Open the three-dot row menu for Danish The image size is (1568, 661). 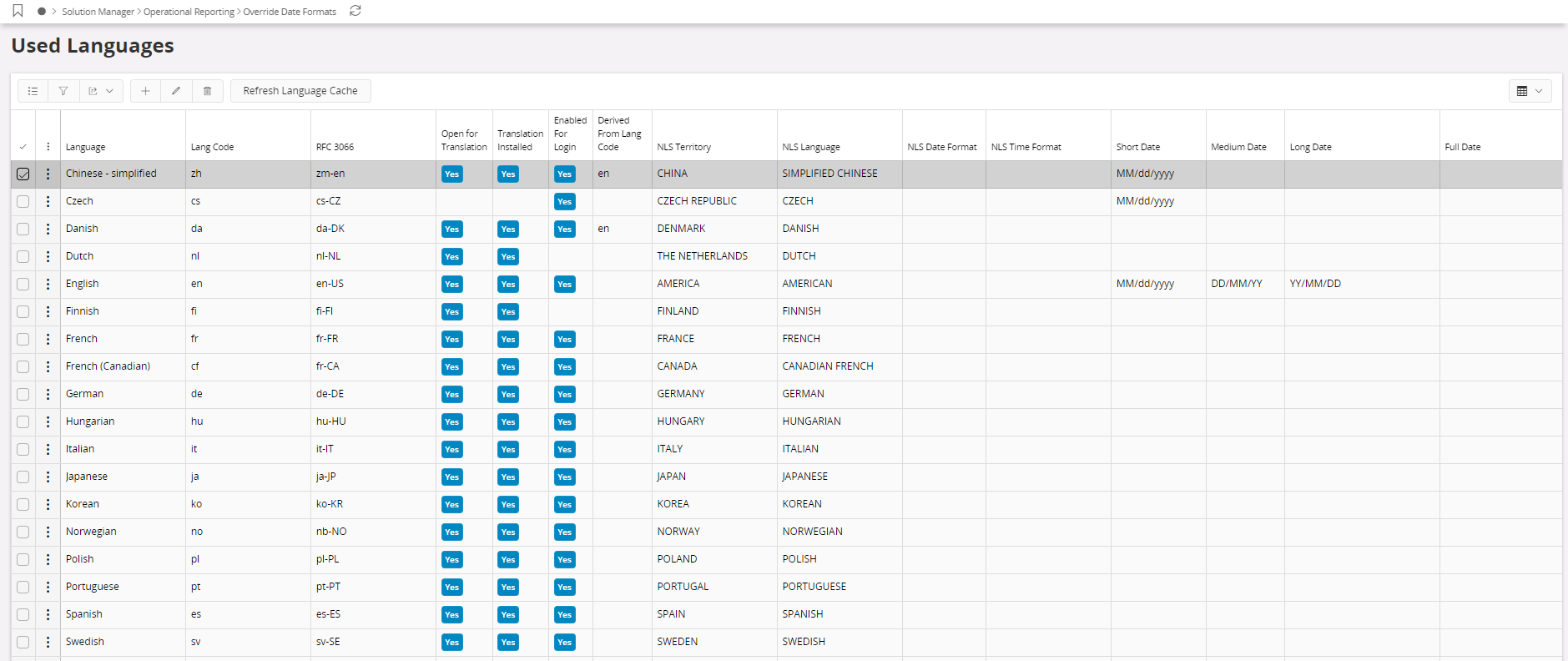[48, 229]
